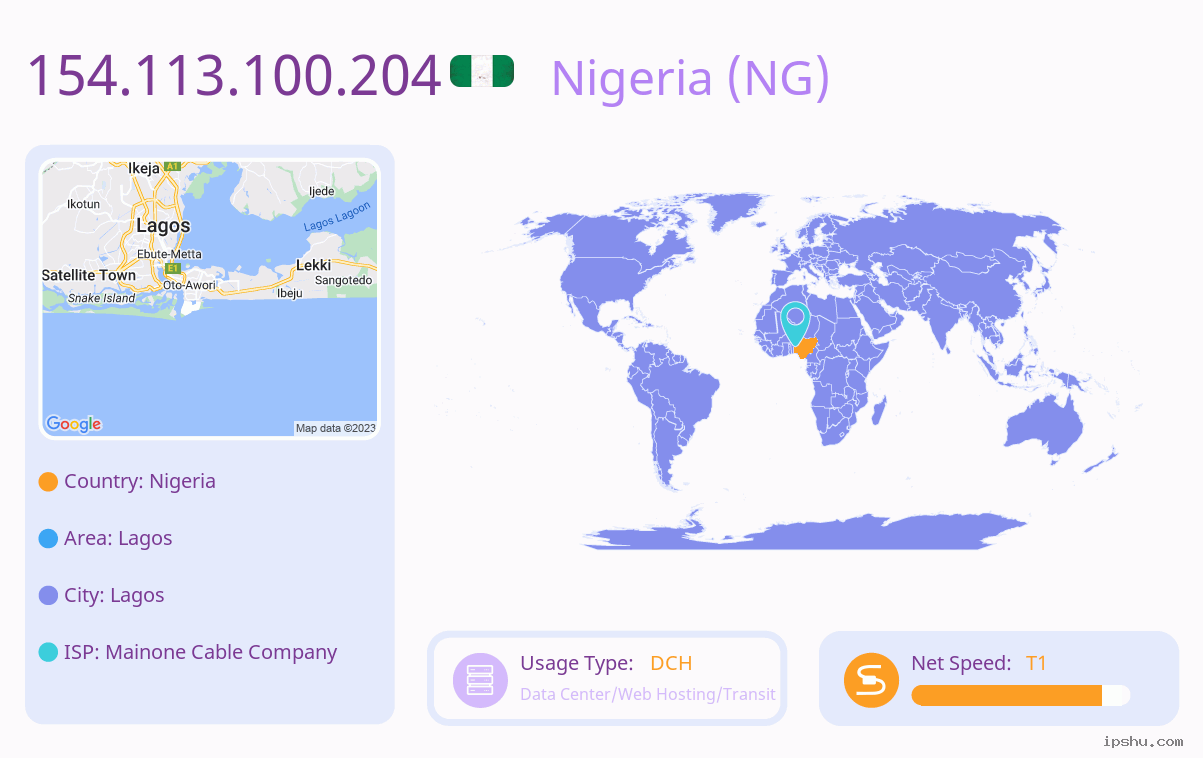Image resolution: width=1203 pixels, height=758 pixels.
Task: Click the orange highlighted Nigeria on world map
Action: tap(805, 348)
